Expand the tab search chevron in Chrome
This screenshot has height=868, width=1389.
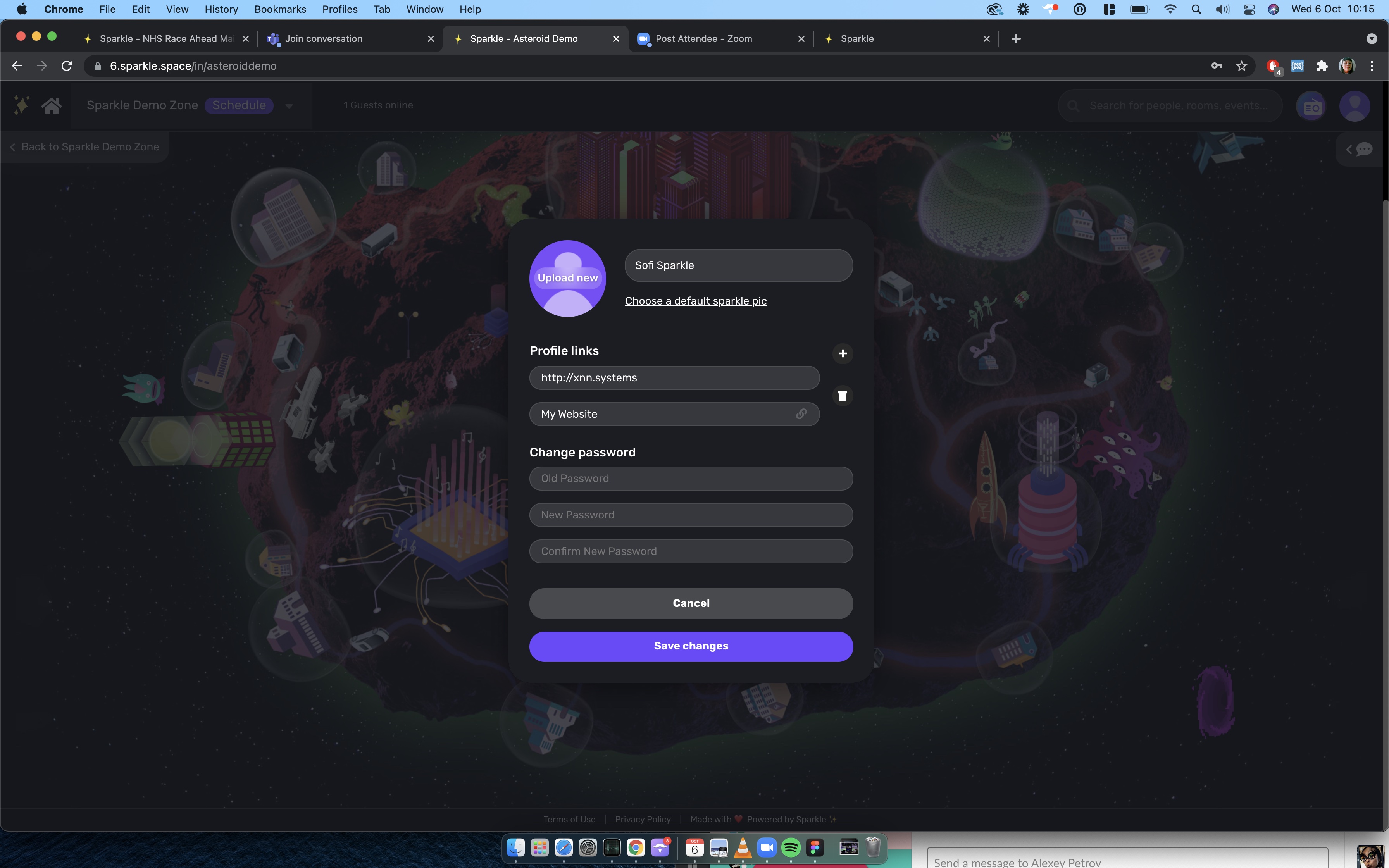click(x=1371, y=38)
